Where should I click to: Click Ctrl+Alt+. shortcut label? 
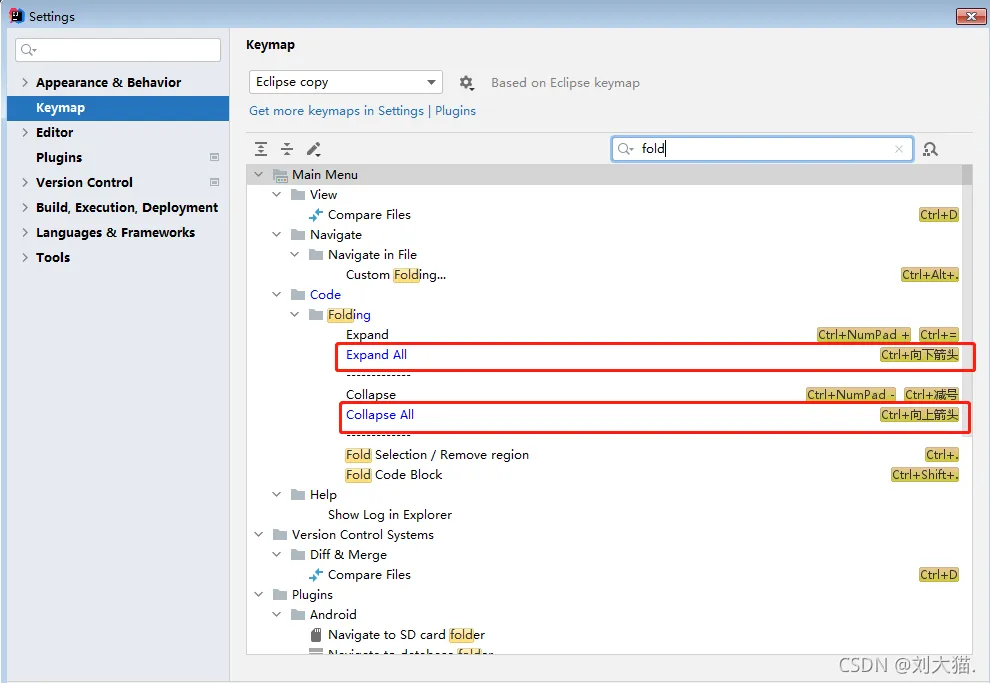(929, 275)
